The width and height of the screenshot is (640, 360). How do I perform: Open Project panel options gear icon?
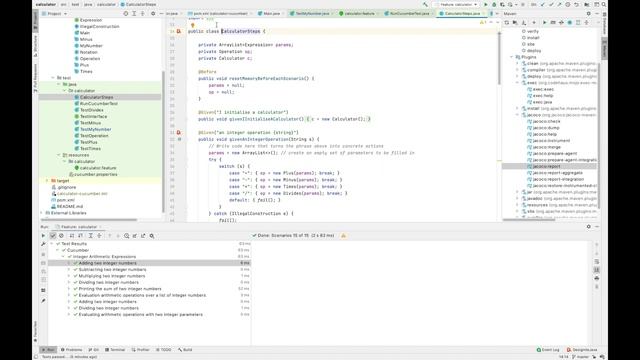pos(153,13)
